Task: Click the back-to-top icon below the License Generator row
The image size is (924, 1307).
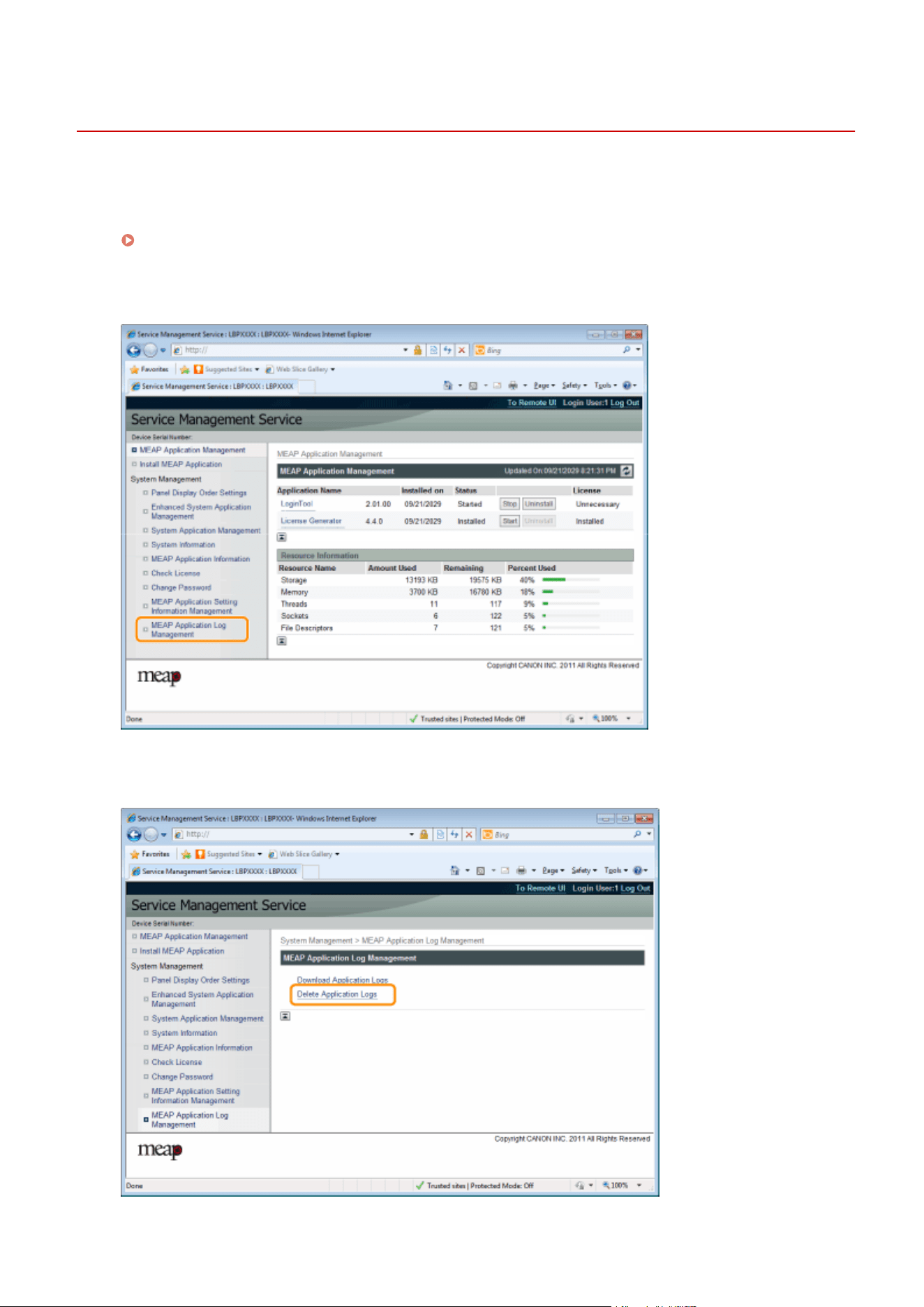Action: 281,537
